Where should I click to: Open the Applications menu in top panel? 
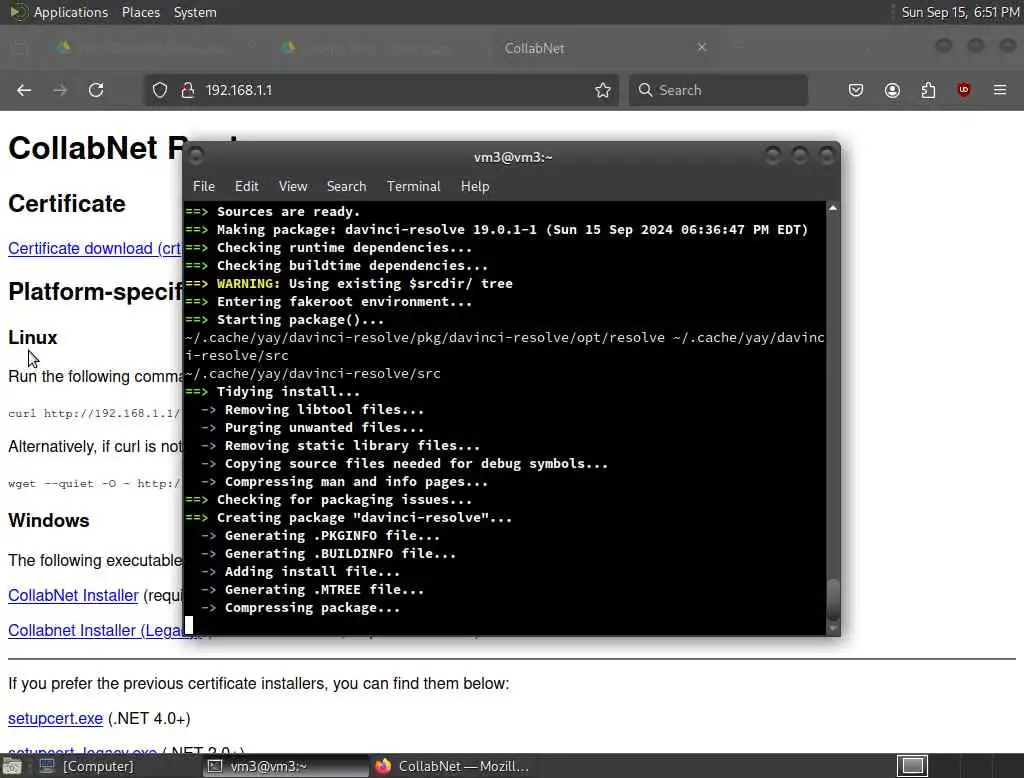tap(71, 12)
